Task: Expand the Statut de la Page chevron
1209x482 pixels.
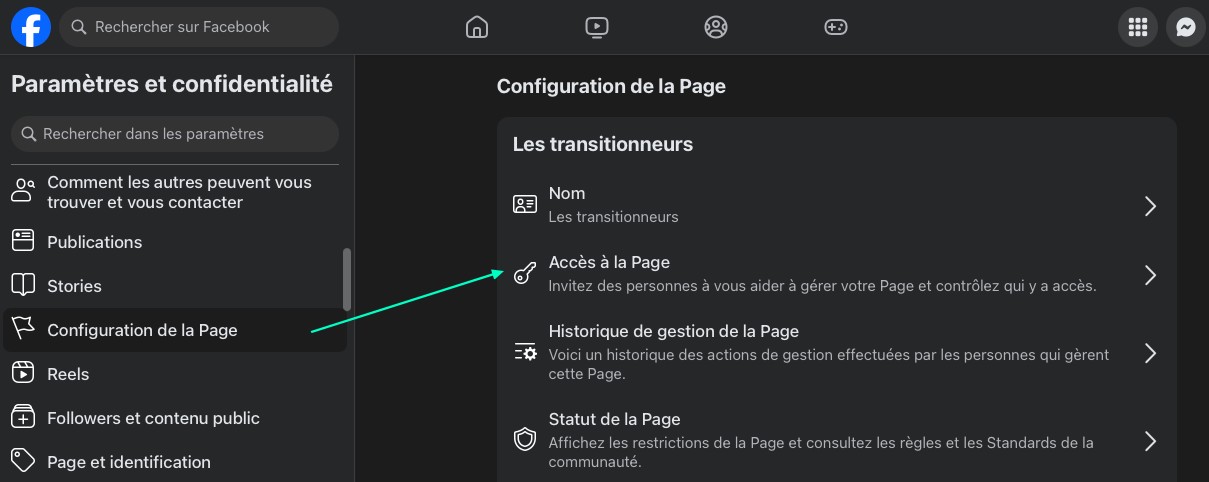Action: pos(1150,441)
